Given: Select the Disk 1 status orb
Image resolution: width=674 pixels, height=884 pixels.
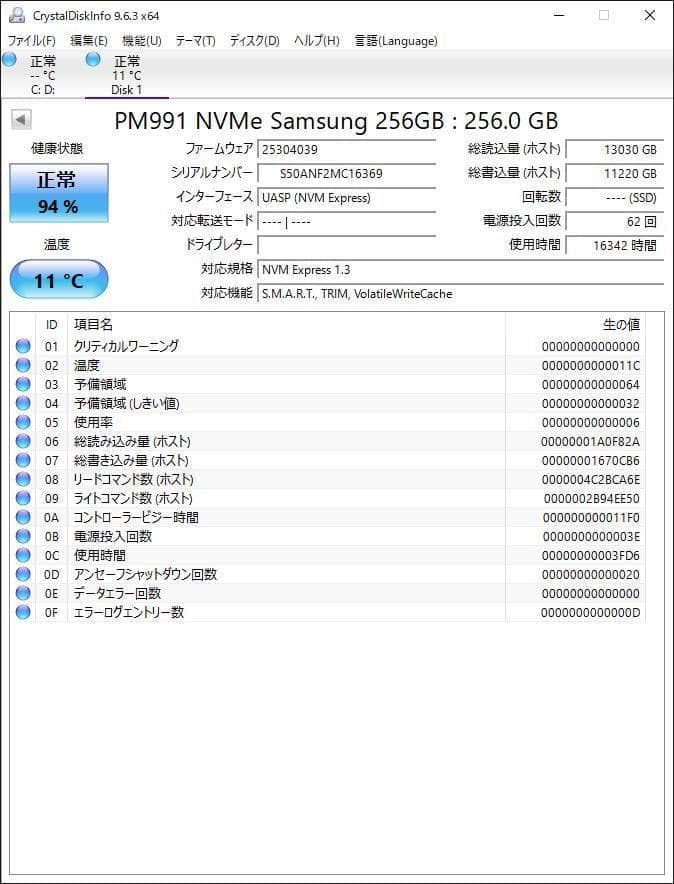Looking at the screenshot, I should pyautogui.click(x=93, y=59).
